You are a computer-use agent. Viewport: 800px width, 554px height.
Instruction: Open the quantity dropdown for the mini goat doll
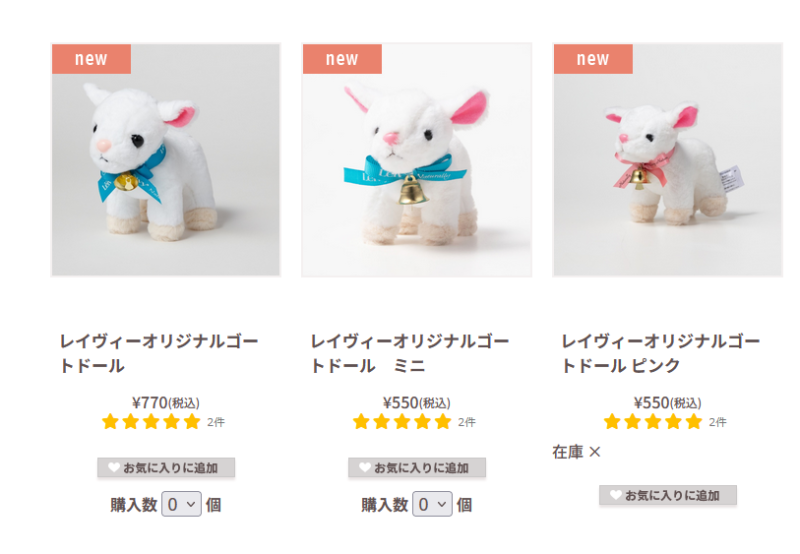coord(432,505)
